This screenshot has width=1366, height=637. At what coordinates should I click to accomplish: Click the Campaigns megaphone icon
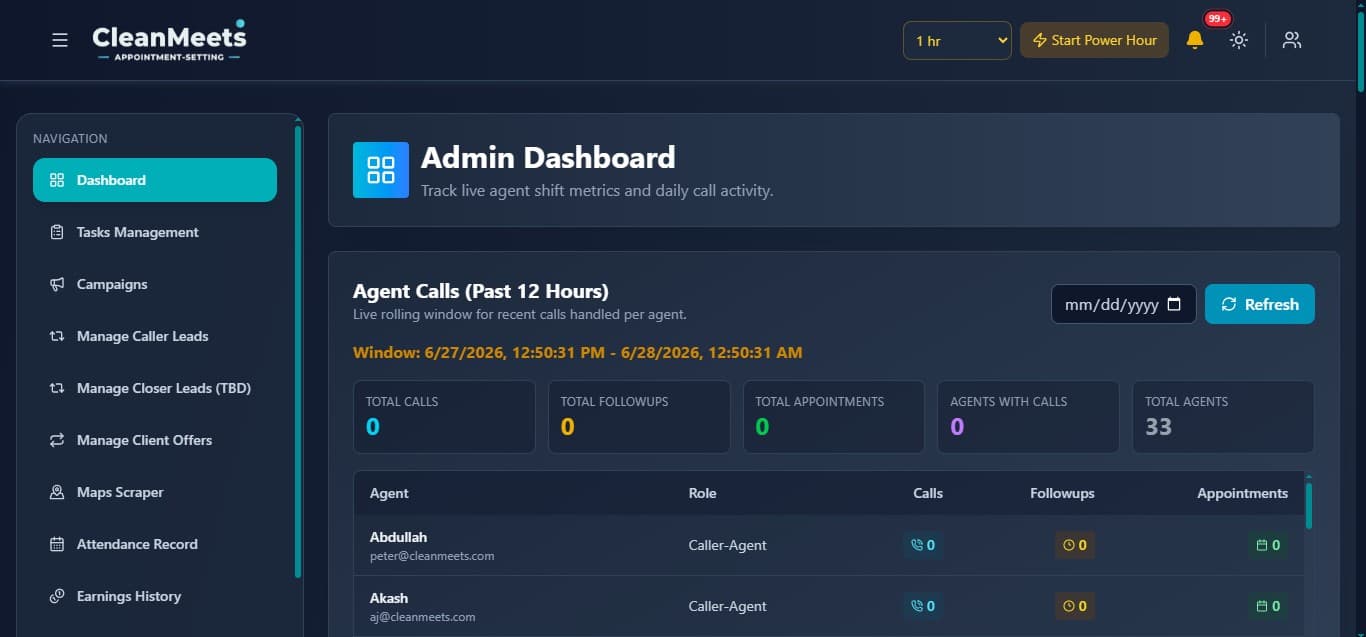(x=57, y=284)
